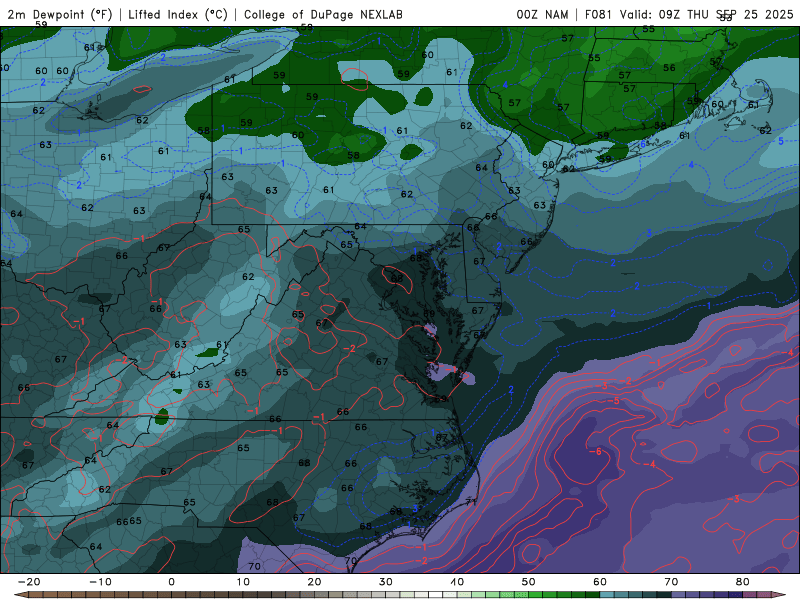800x600 pixels.
Task: Click the blue '6' lifted index contour label
Action: point(643,144)
